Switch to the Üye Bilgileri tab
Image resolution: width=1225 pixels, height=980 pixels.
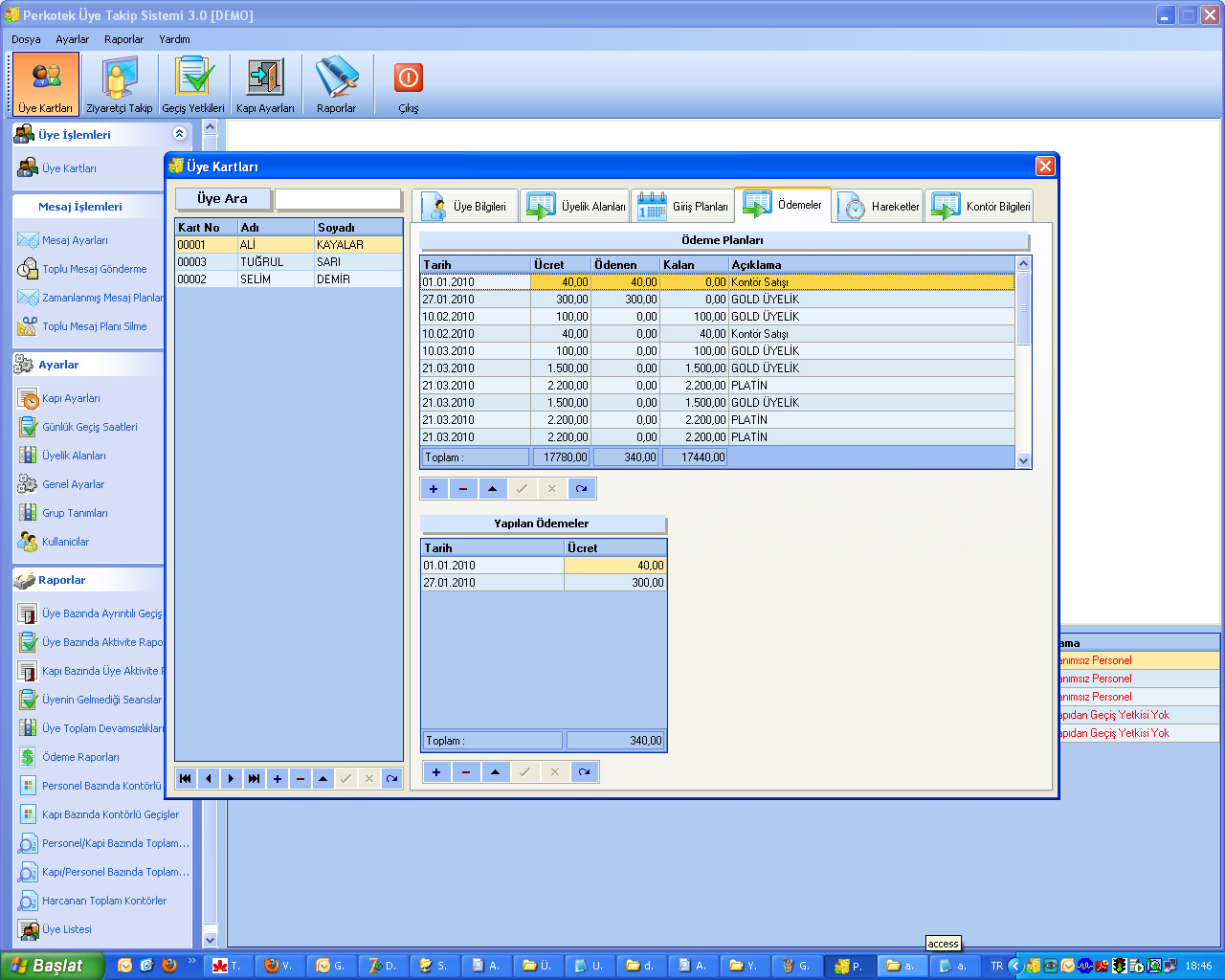(x=465, y=207)
